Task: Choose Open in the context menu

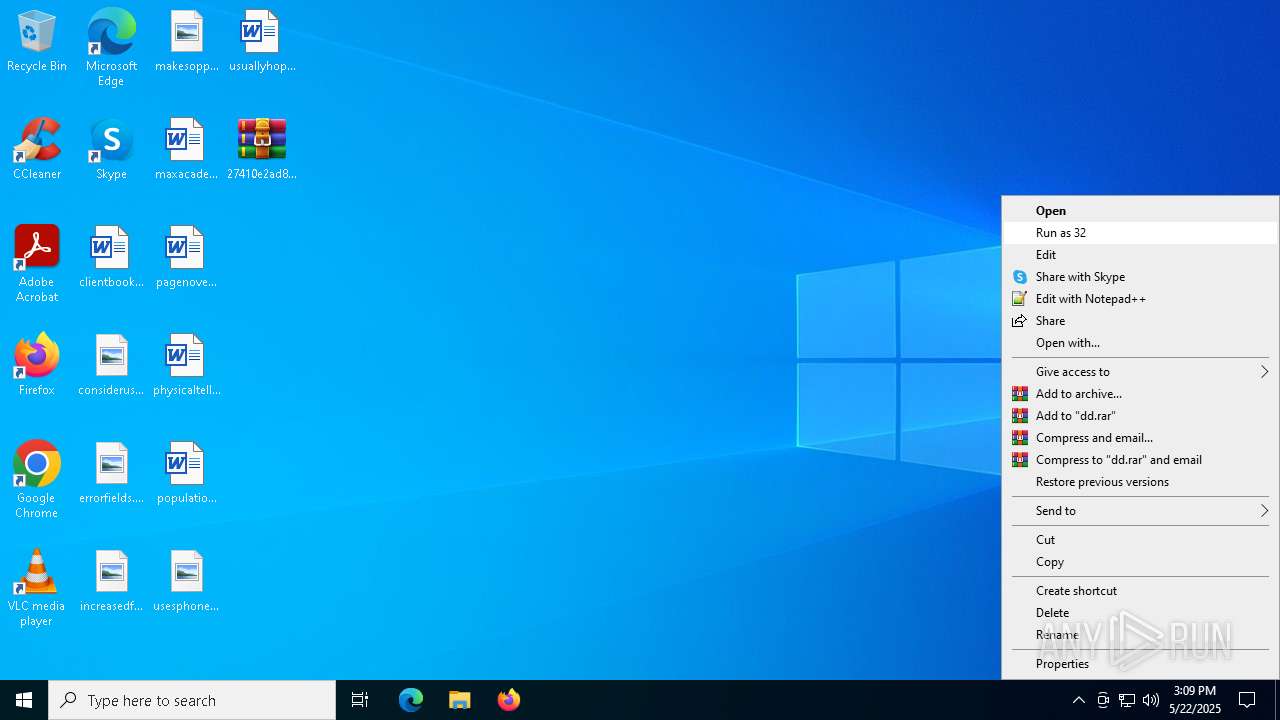Action: [x=1140, y=210]
